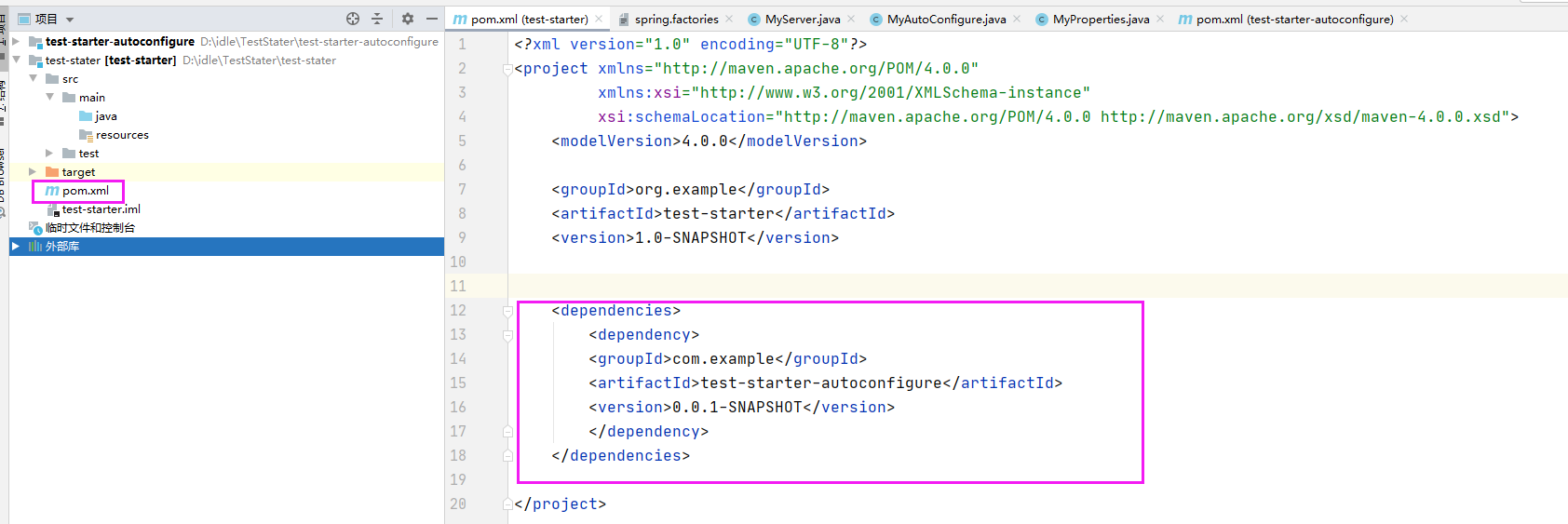This screenshot has width=1568, height=524.
Task: Click fold end marker at line 18
Action: (x=507, y=456)
